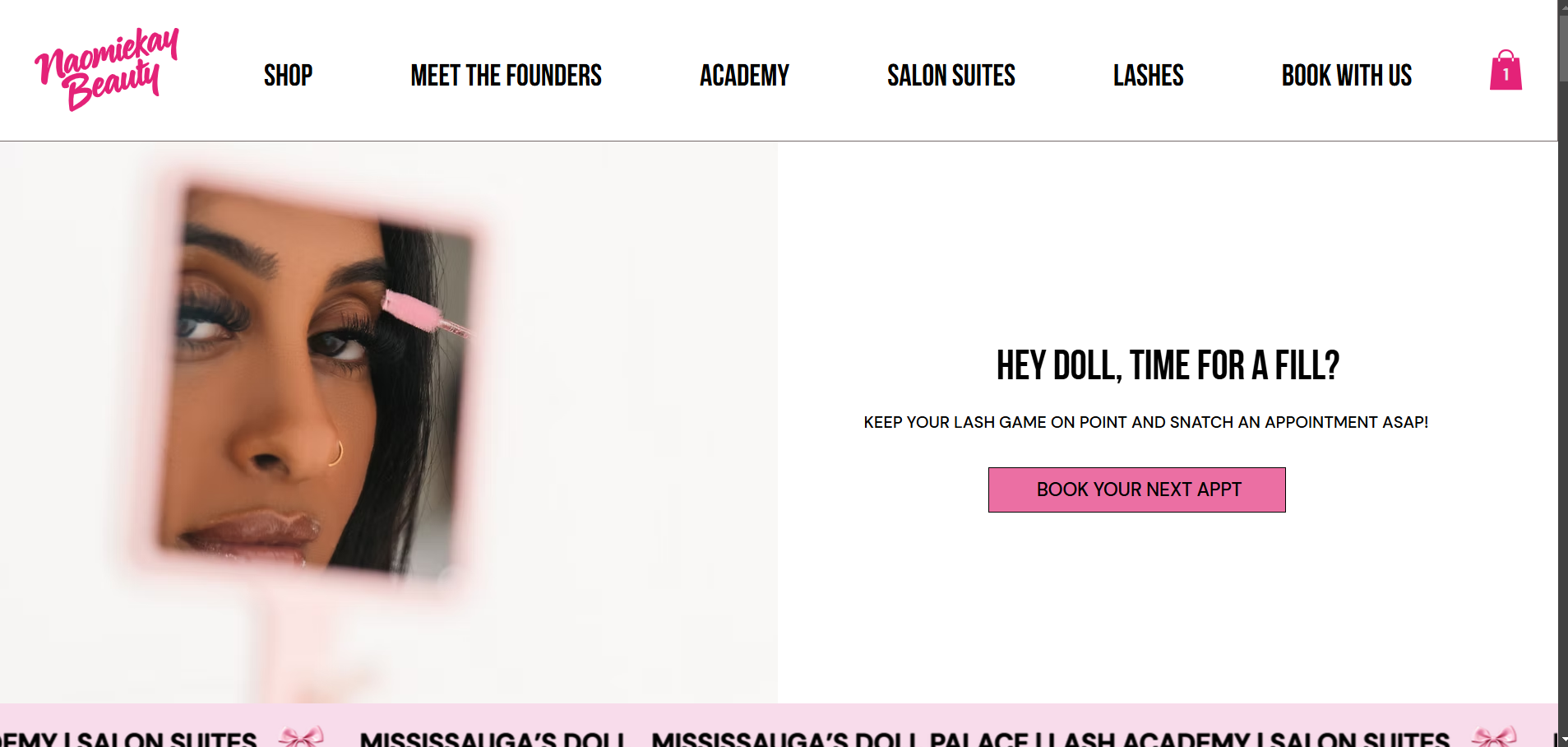Click the KEEP YOUR LASH GAME ON POINT text

pyautogui.click(x=1145, y=422)
